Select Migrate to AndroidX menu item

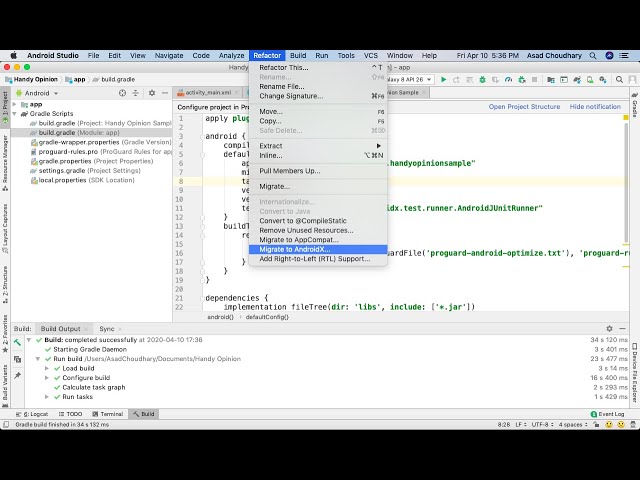[x=318, y=249]
